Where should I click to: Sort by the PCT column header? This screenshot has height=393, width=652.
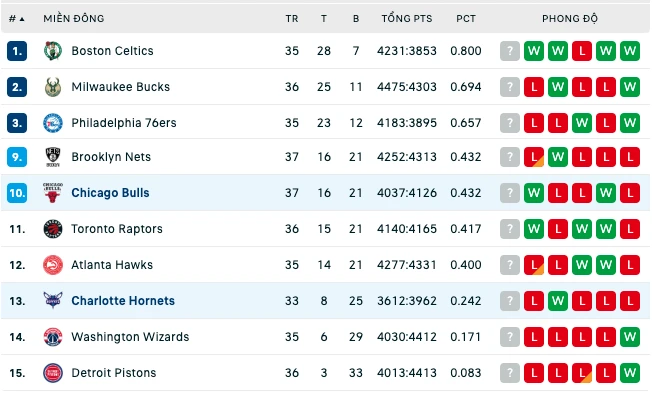(466, 19)
